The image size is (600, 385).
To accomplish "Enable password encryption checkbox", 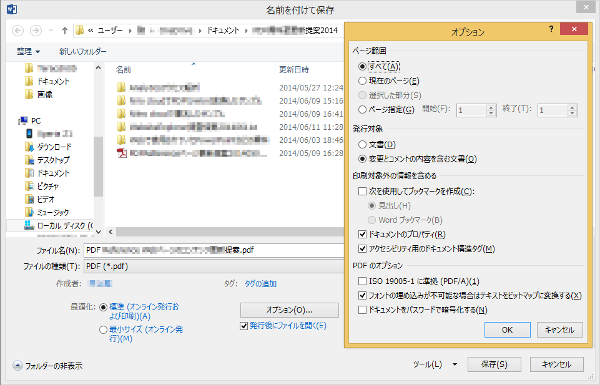I will click(362, 310).
